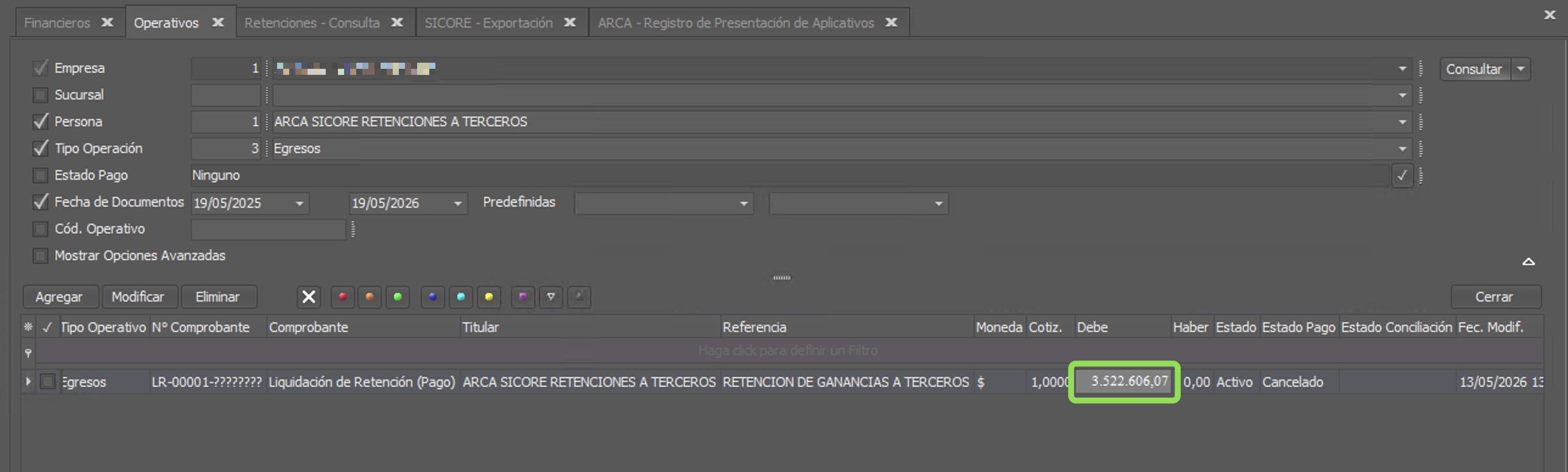Open the start date 19/05/2025 picker

300,203
